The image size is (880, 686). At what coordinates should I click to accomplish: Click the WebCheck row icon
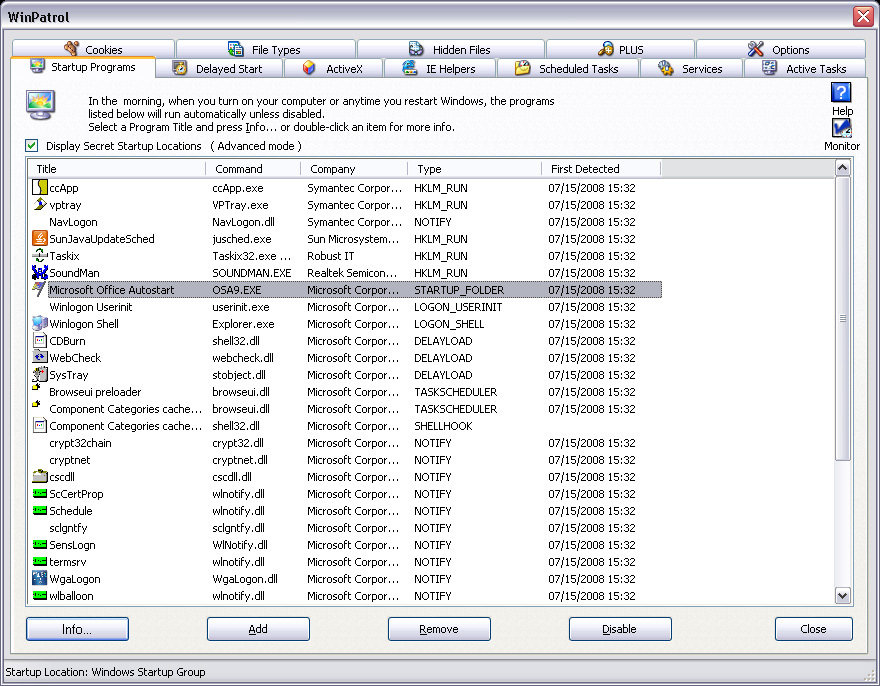coord(39,357)
